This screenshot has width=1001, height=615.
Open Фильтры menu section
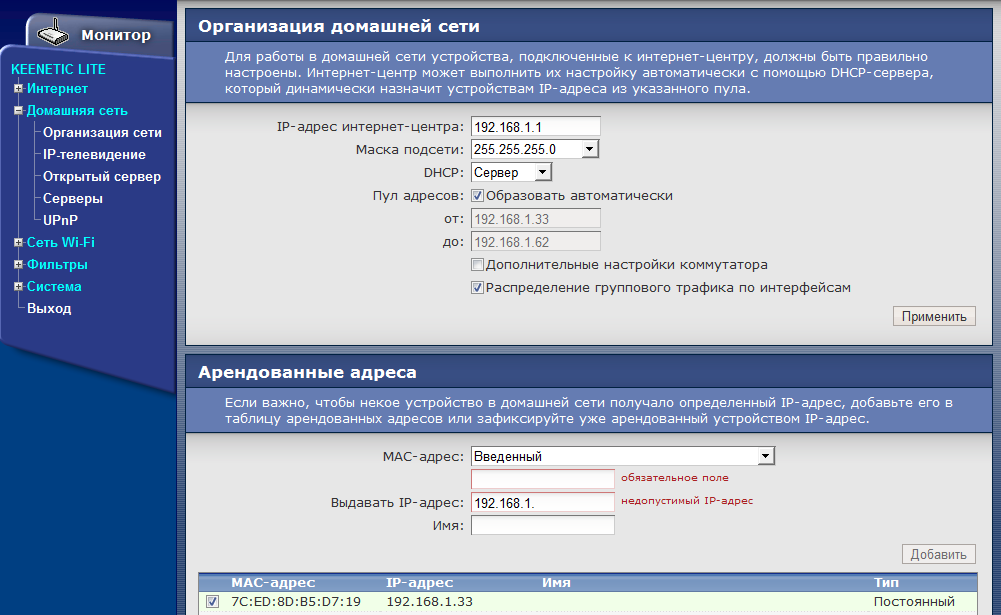point(57,264)
